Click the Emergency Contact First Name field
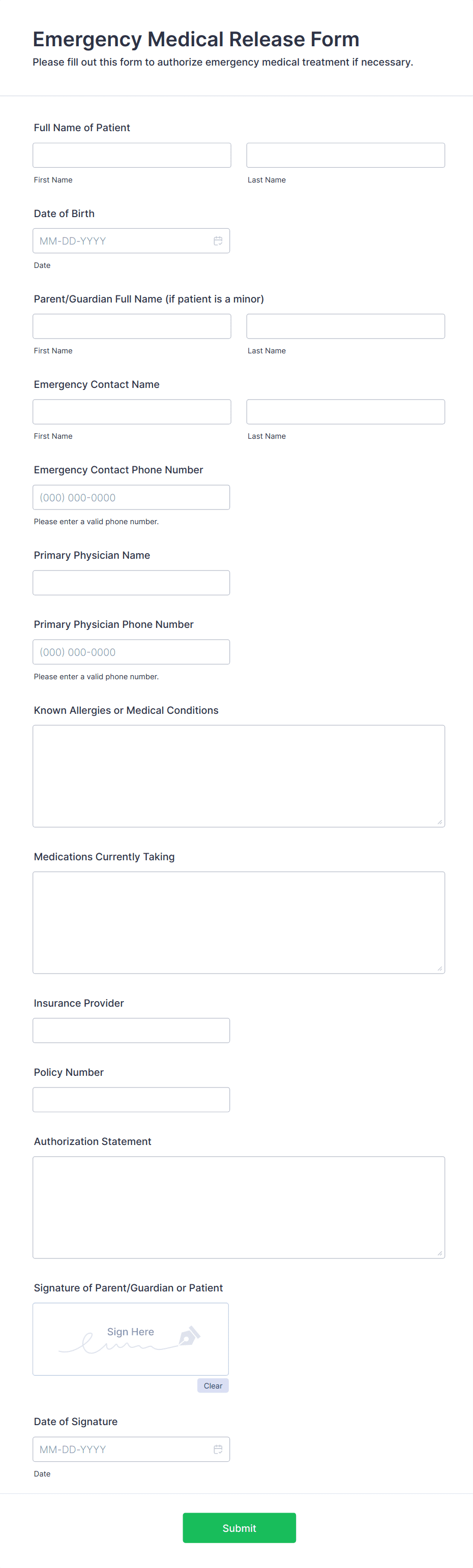Viewport: 473px width, 1568px height. [x=132, y=411]
